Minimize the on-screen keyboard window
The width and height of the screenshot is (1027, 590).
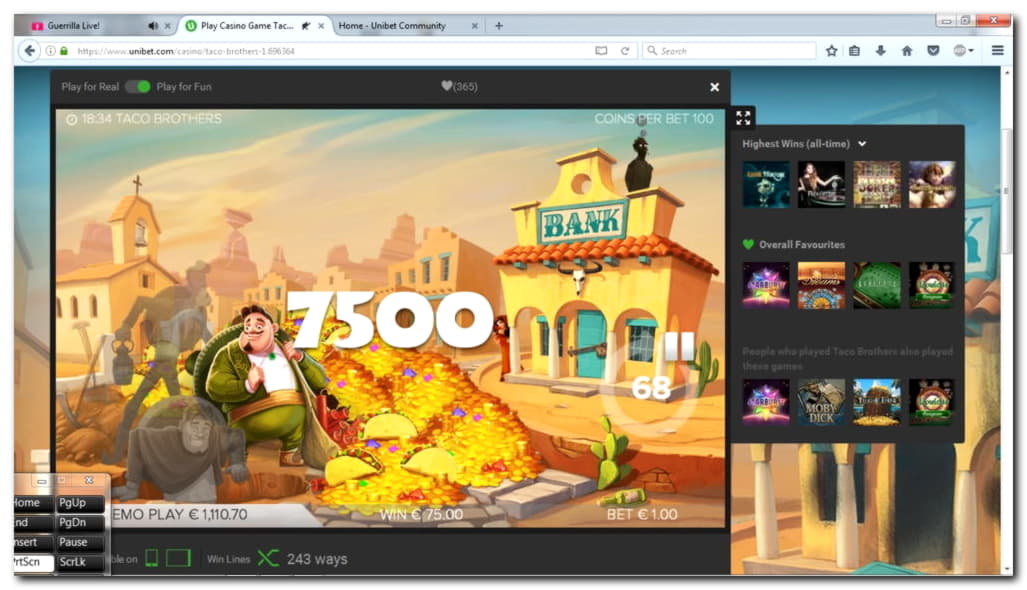[41, 481]
